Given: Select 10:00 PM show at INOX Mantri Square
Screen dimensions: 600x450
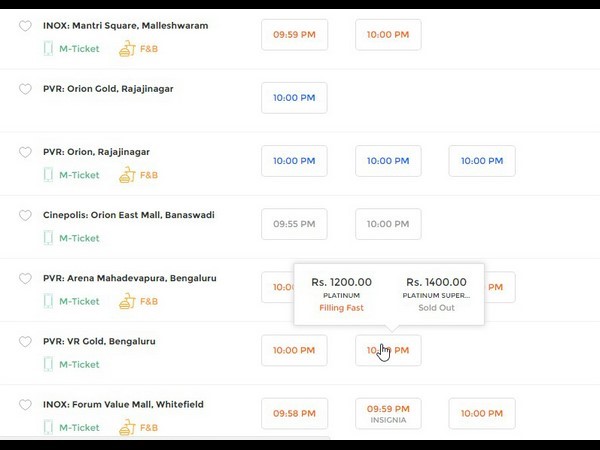Looking at the screenshot, I should 388,35.
